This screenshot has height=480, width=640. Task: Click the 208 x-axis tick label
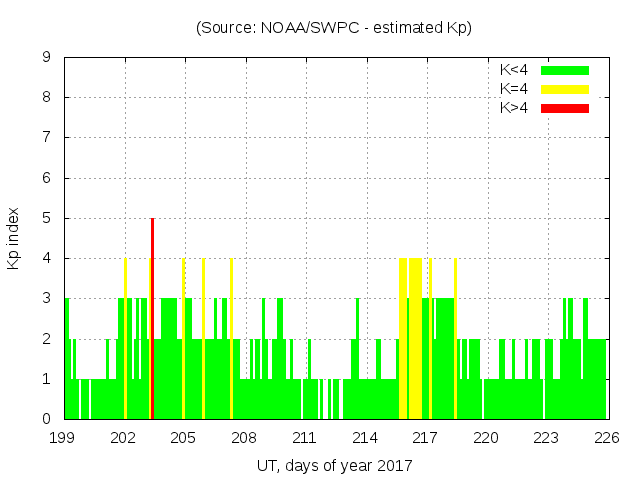coord(244,438)
